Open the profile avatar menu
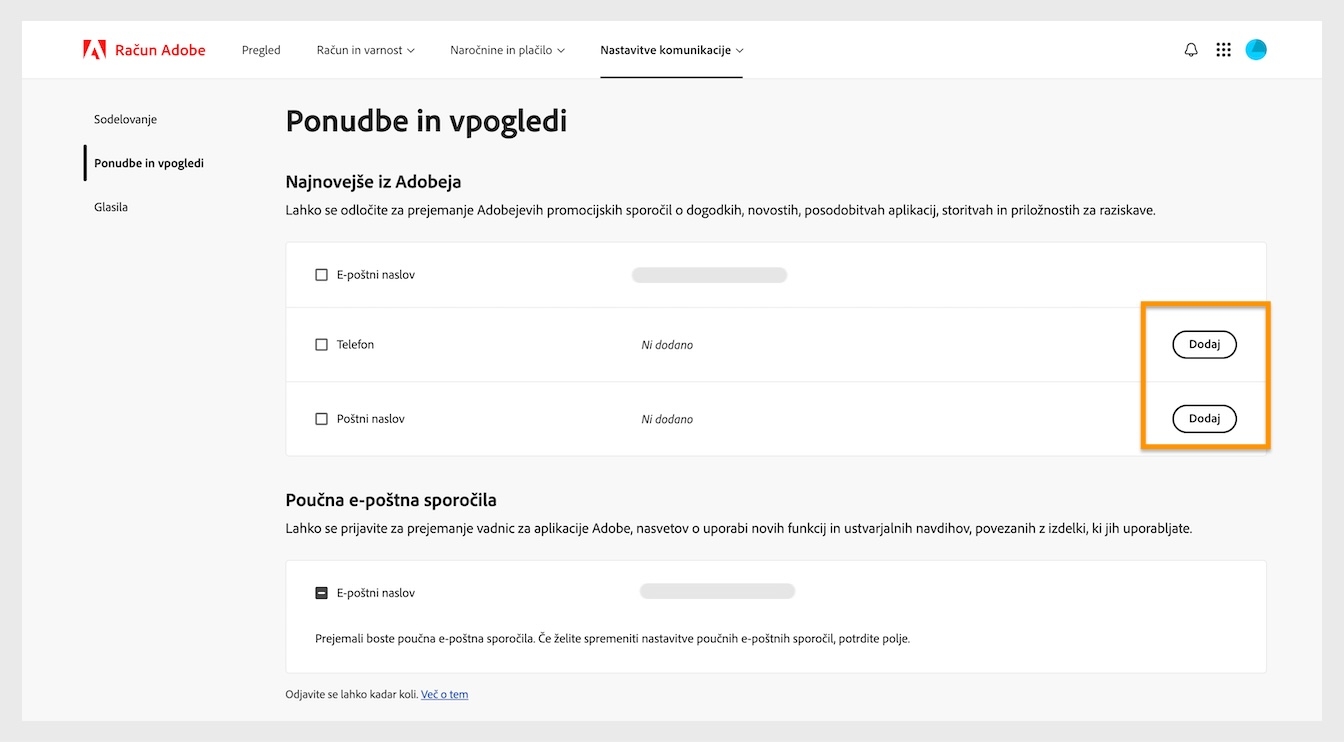This screenshot has height=742, width=1344. 1256,49
